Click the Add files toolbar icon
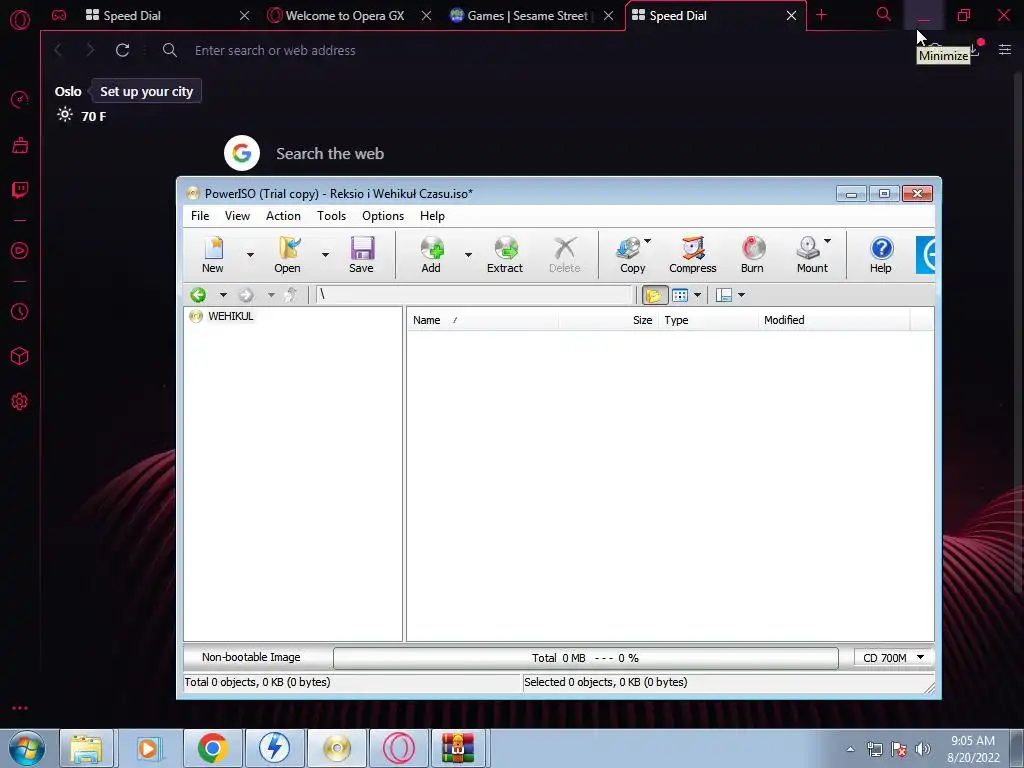This screenshot has width=1024, height=768. pyautogui.click(x=431, y=255)
